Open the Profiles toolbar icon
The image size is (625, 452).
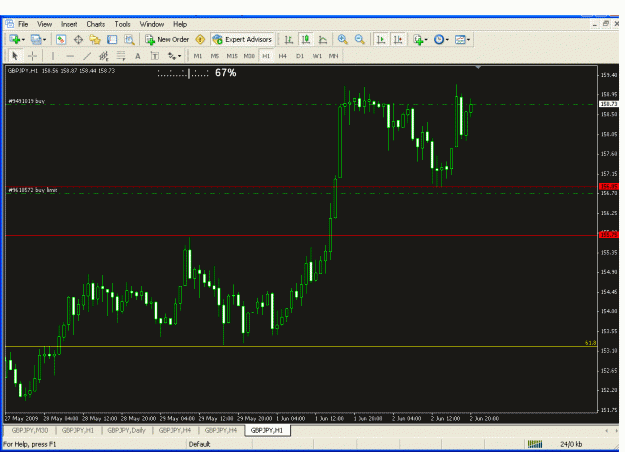[x=36, y=39]
